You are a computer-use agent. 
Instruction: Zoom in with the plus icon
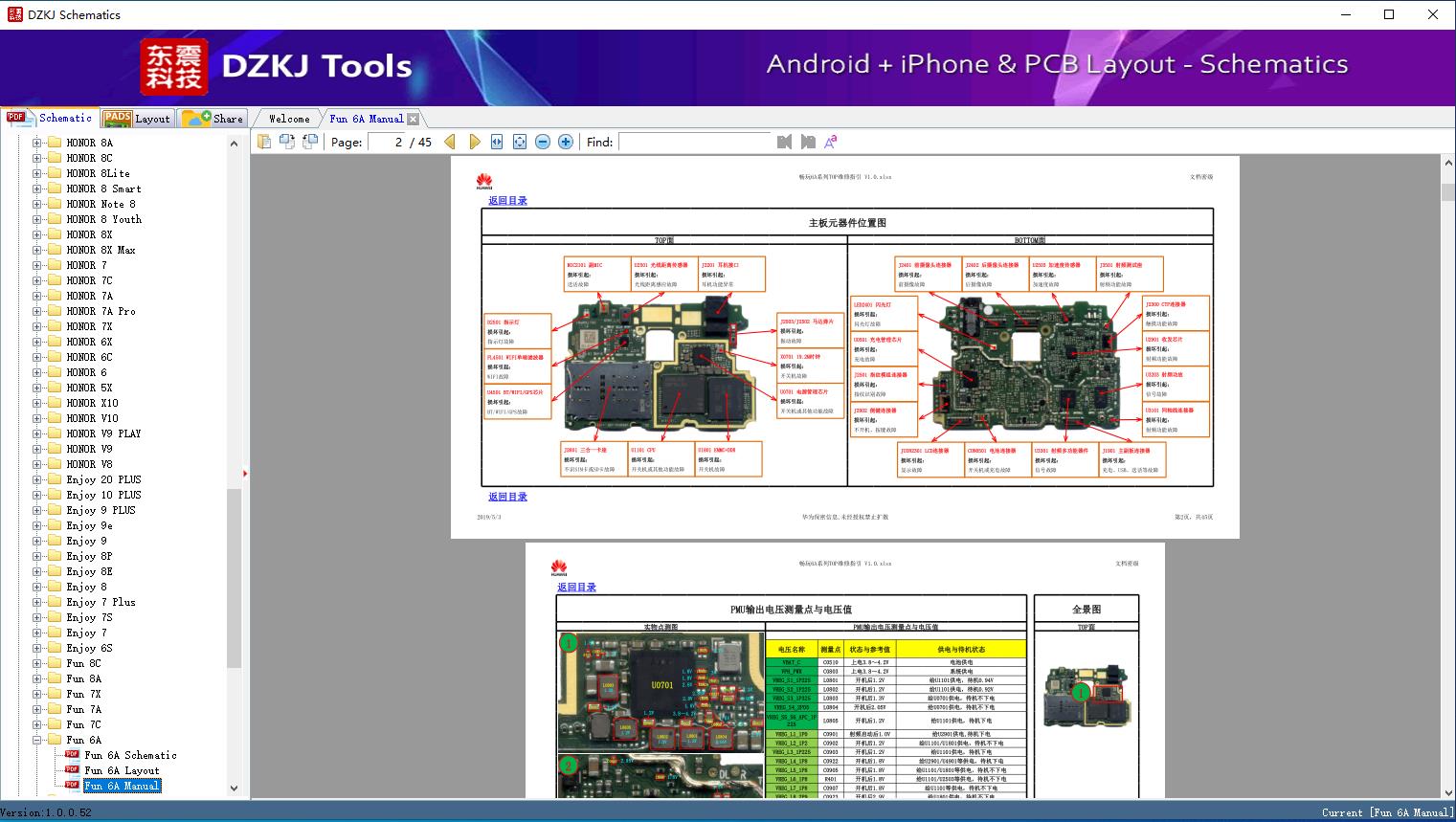566,142
